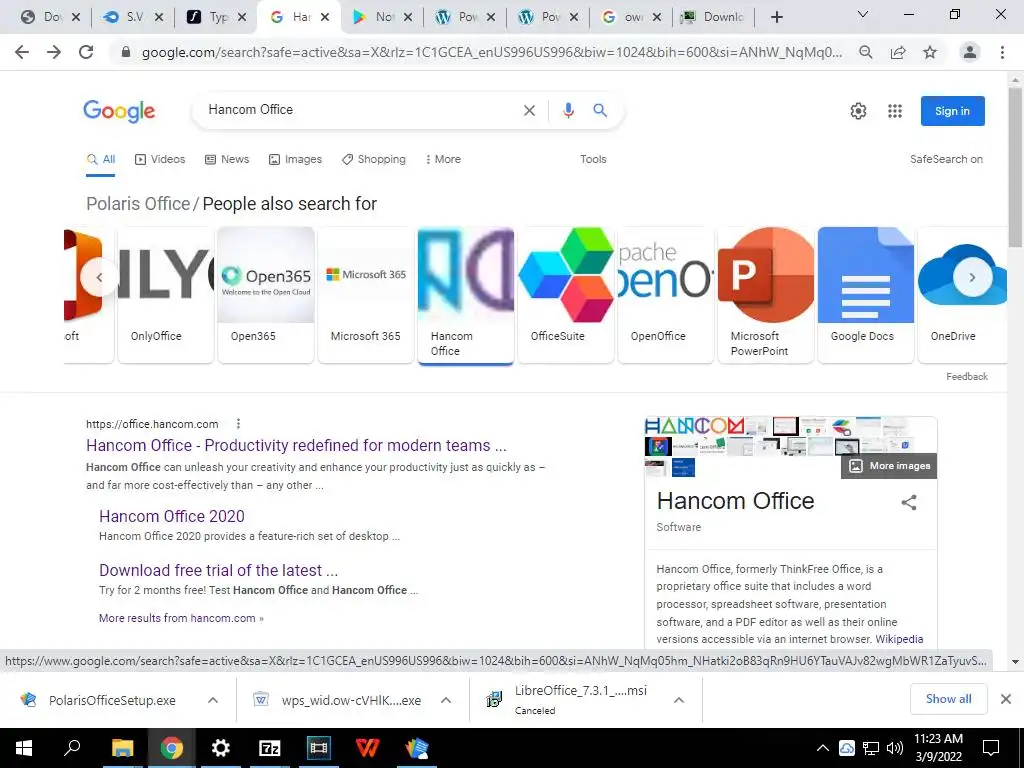Screen dimensions: 1024x768
Task: Open the tab search chevron
Action: 862,14
